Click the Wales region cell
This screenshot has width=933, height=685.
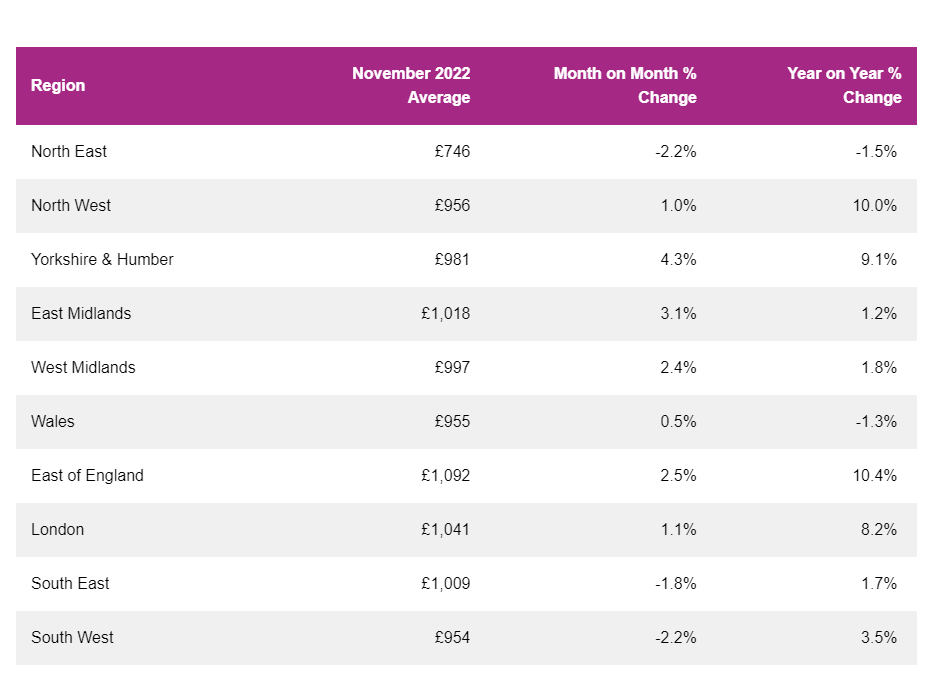53,422
